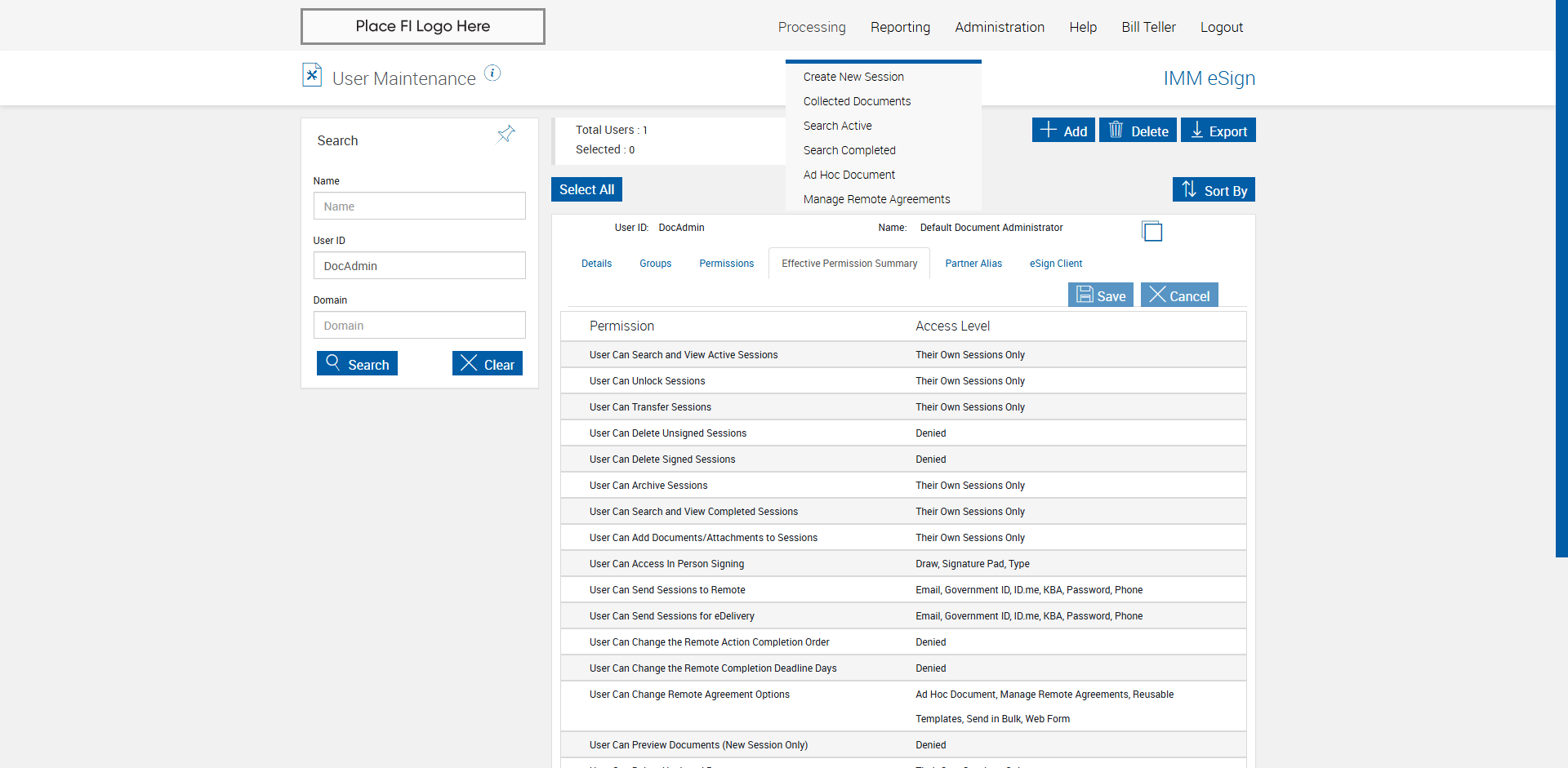Viewport: 1568px width, 768px height.
Task: Cancel the user edits
Action: [1179, 295]
